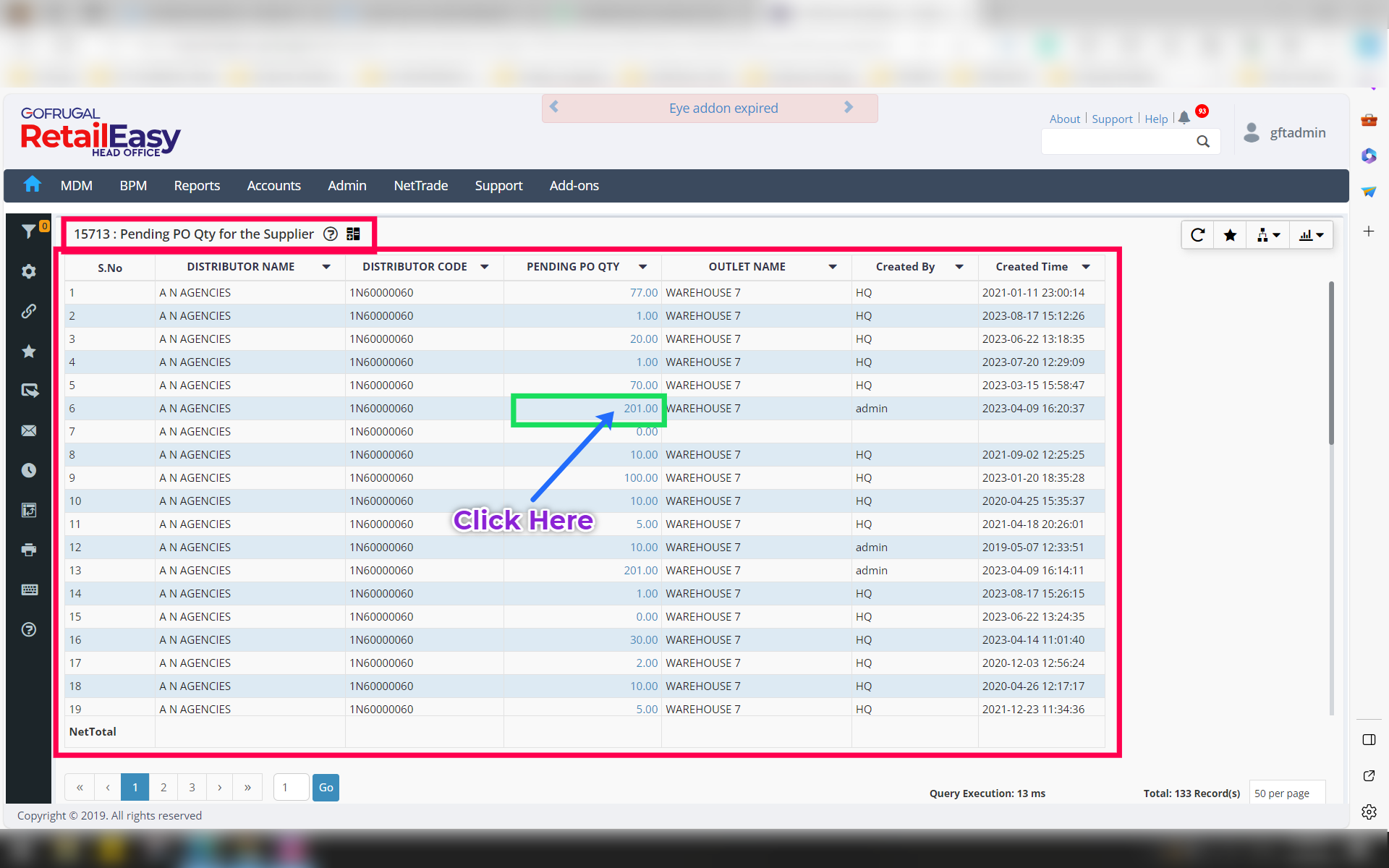Expand the PENDING PO QTY column dropdown
The image size is (1389, 868).
(642, 267)
